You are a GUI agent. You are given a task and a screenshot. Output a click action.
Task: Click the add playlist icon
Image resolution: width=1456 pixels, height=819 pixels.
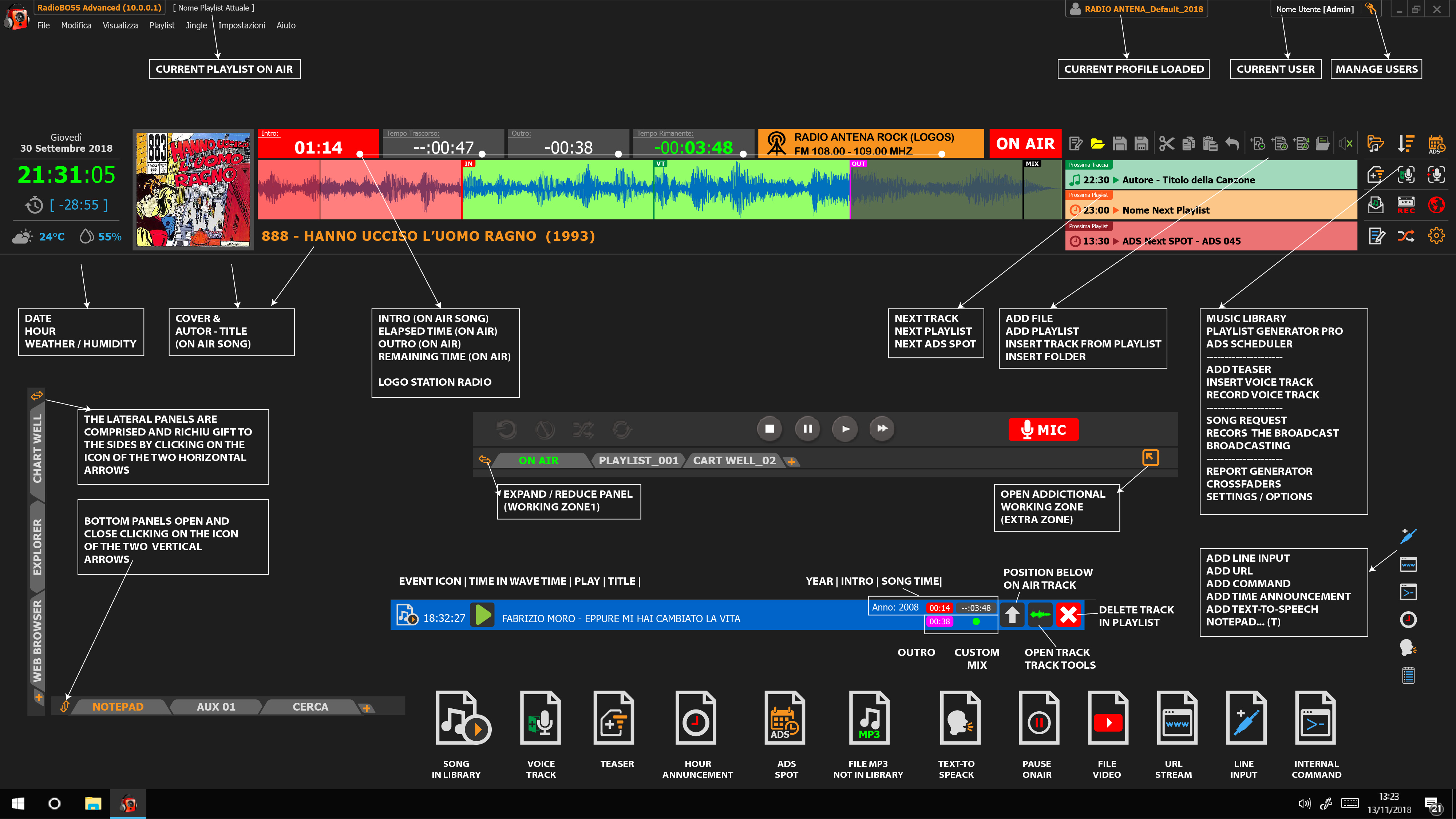pos(1280,144)
